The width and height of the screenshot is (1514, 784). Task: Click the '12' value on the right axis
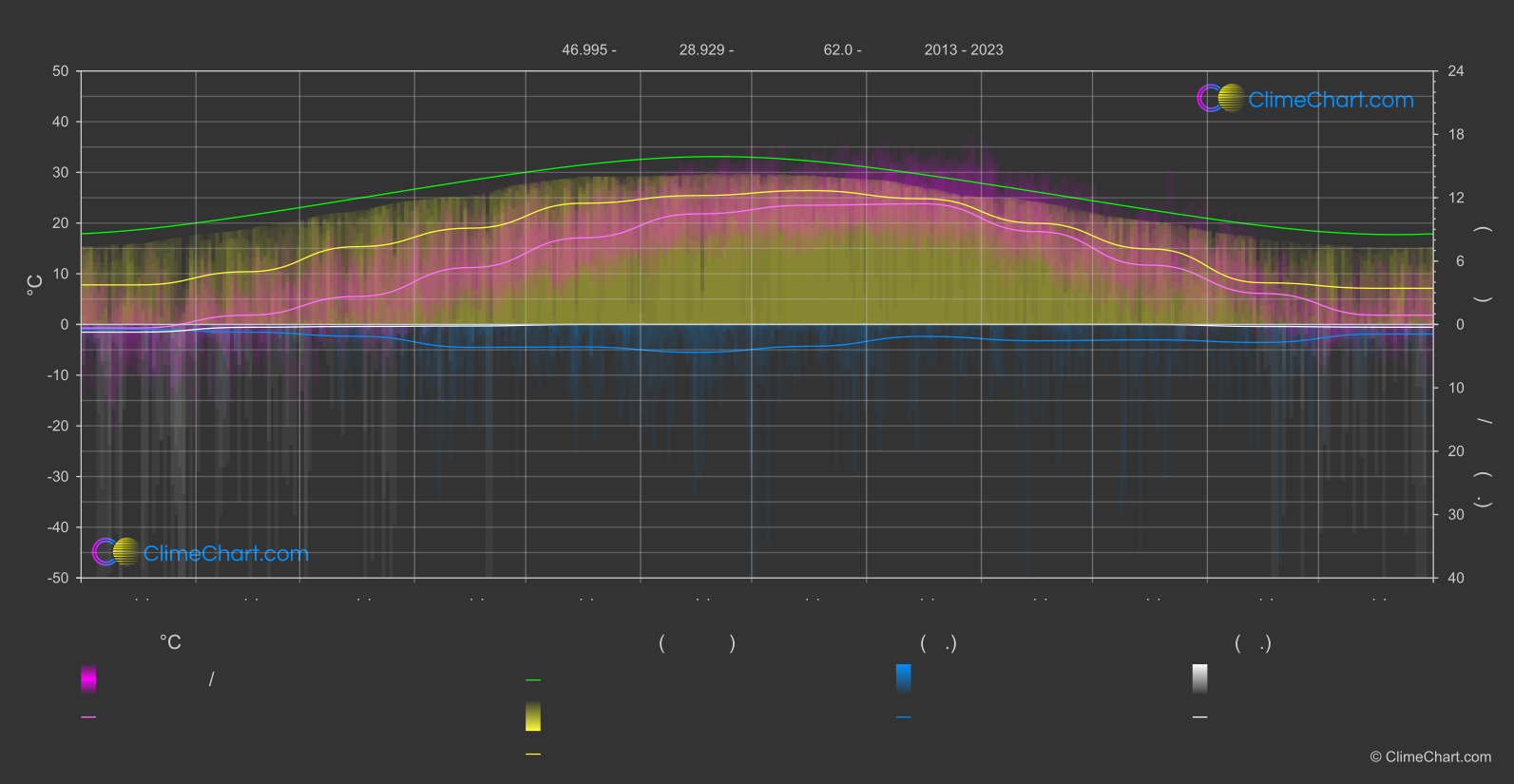pos(1456,198)
